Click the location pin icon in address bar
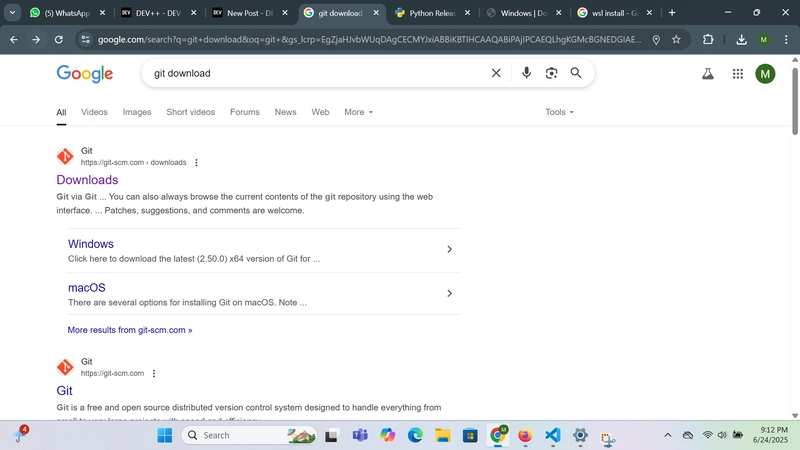800x450 pixels. tap(656, 39)
